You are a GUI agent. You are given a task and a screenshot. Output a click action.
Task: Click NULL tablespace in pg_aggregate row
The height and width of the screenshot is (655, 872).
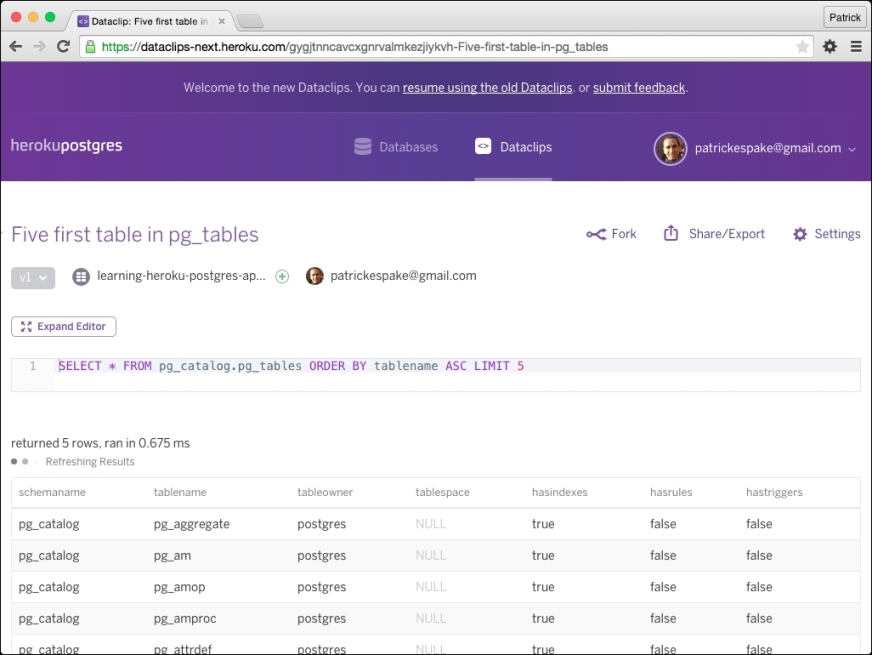(x=430, y=524)
